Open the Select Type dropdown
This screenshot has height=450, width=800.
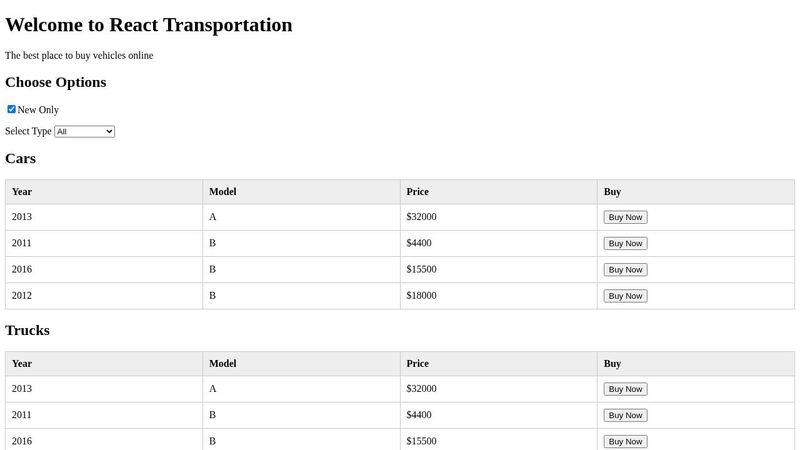coord(85,131)
